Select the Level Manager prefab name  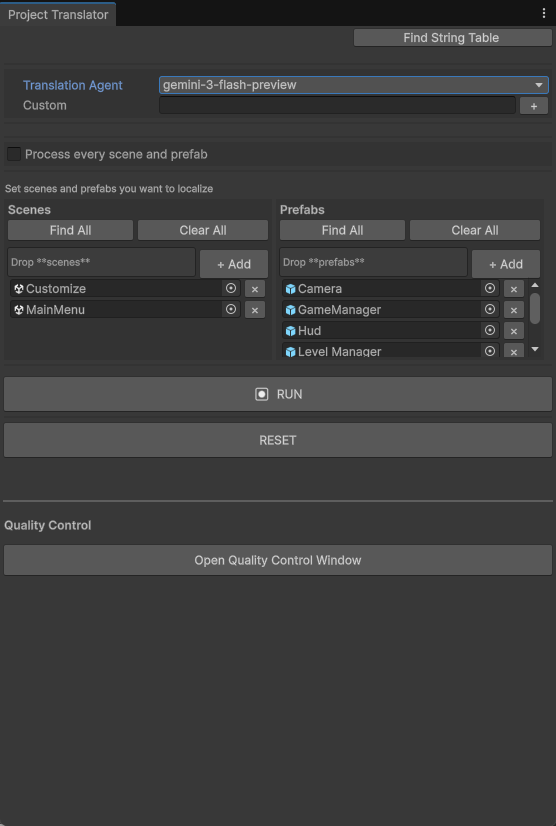coord(339,351)
